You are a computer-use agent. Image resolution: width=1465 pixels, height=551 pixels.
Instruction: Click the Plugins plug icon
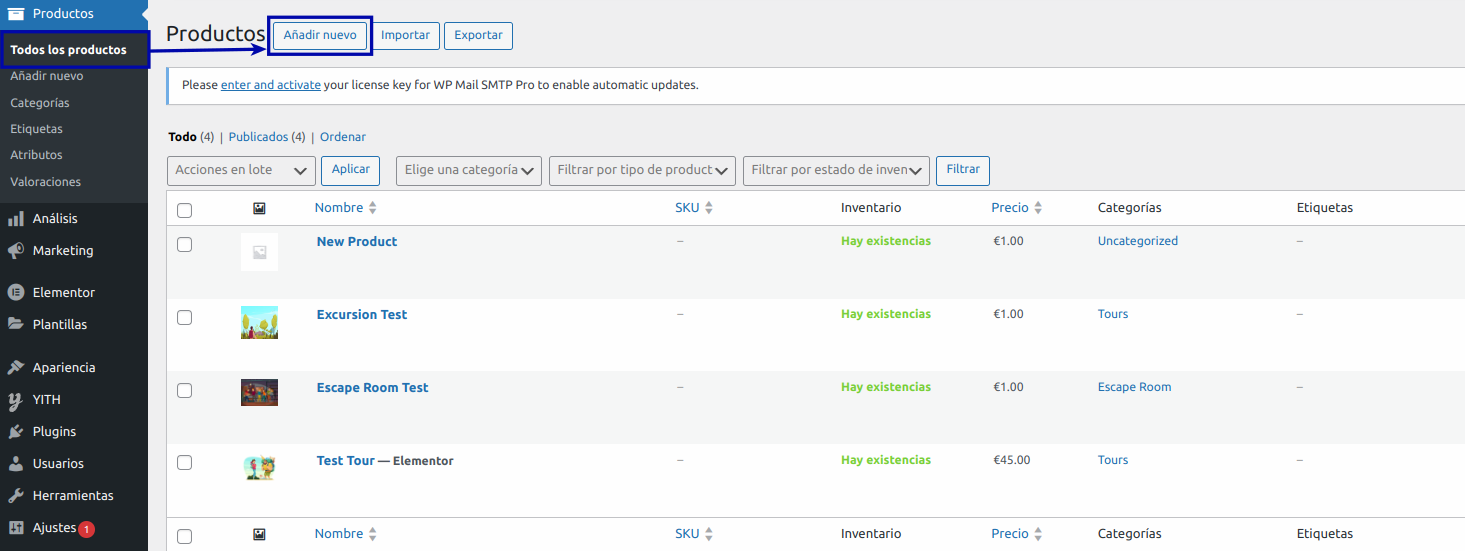click(16, 432)
